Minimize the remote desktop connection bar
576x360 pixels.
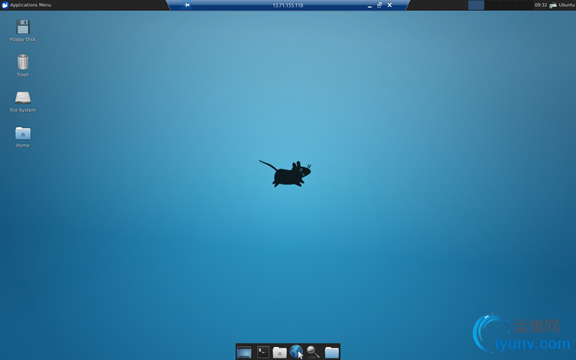tap(370, 6)
